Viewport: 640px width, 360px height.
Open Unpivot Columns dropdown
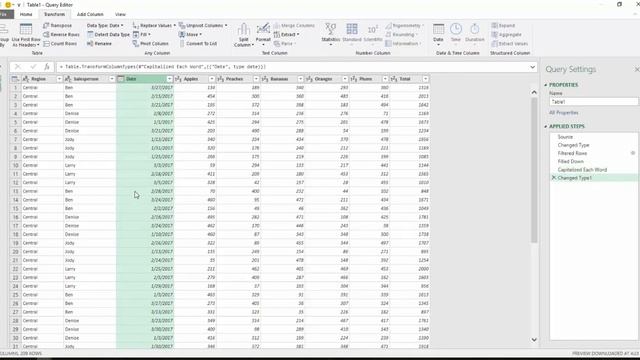point(203,26)
